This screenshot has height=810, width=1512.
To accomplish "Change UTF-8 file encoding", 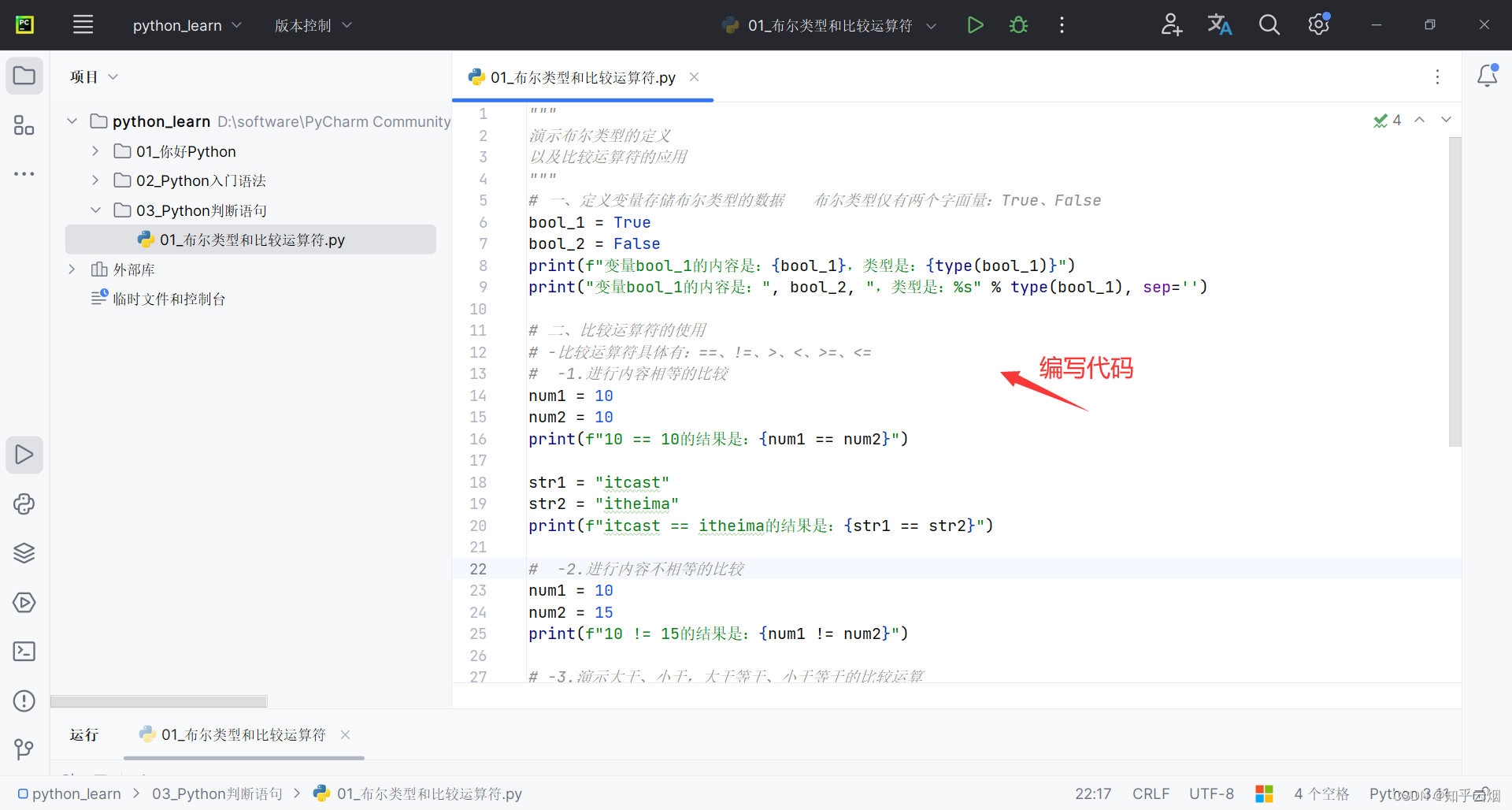I will [x=1211, y=793].
